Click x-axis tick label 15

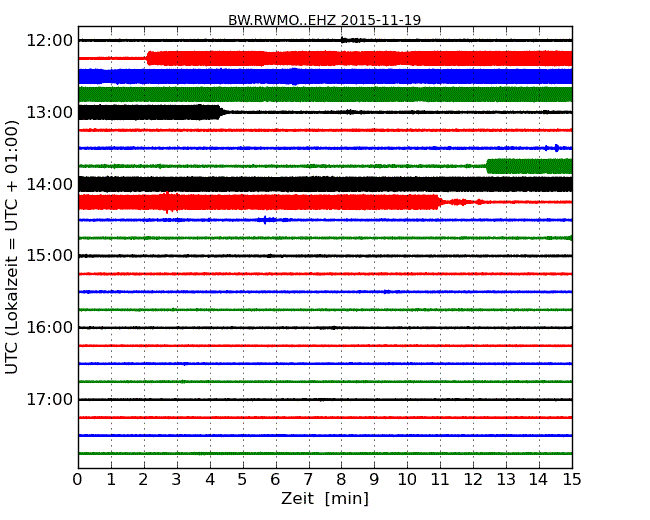tap(572, 479)
